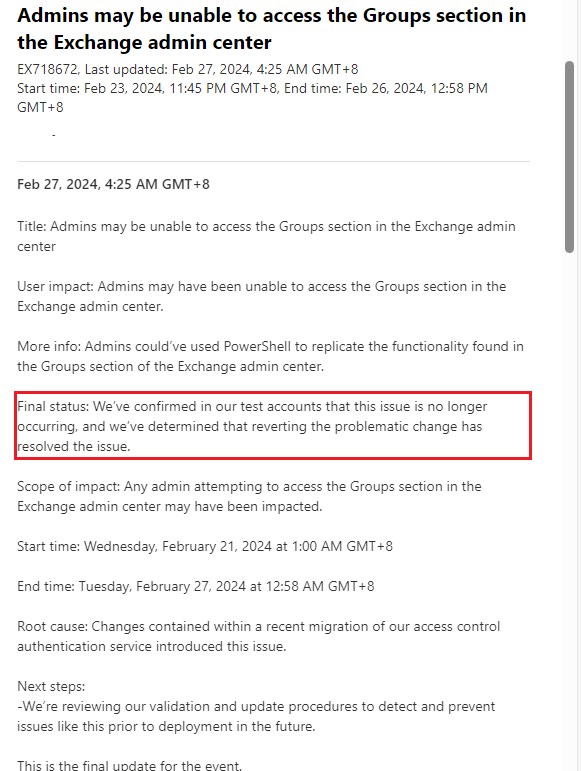Click the 'Root cause' paragraph

(x=259, y=636)
